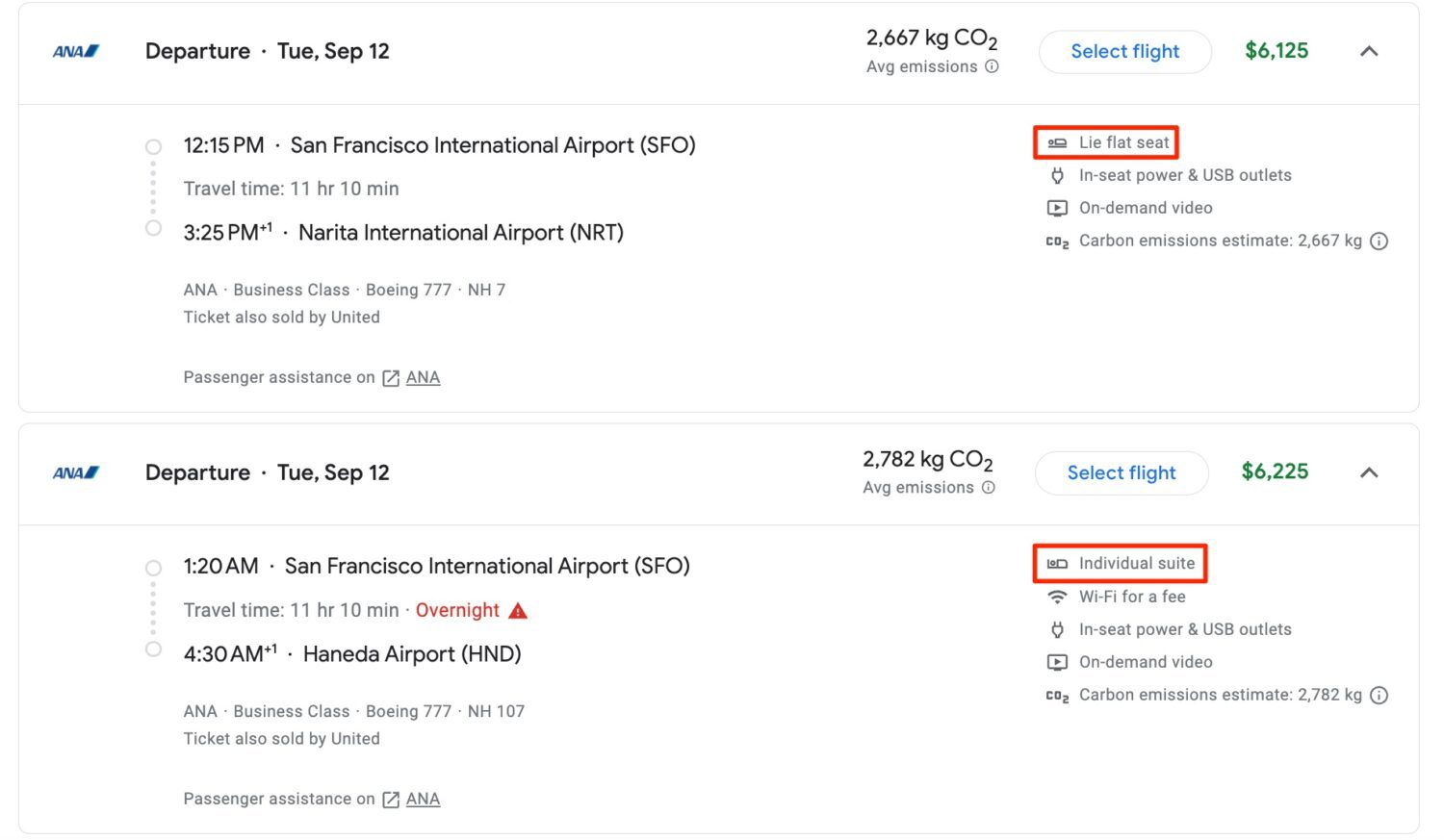Click the Lie flat seat icon
Viewport: 1444px width, 840px height.
pyautogui.click(x=1058, y=141)
